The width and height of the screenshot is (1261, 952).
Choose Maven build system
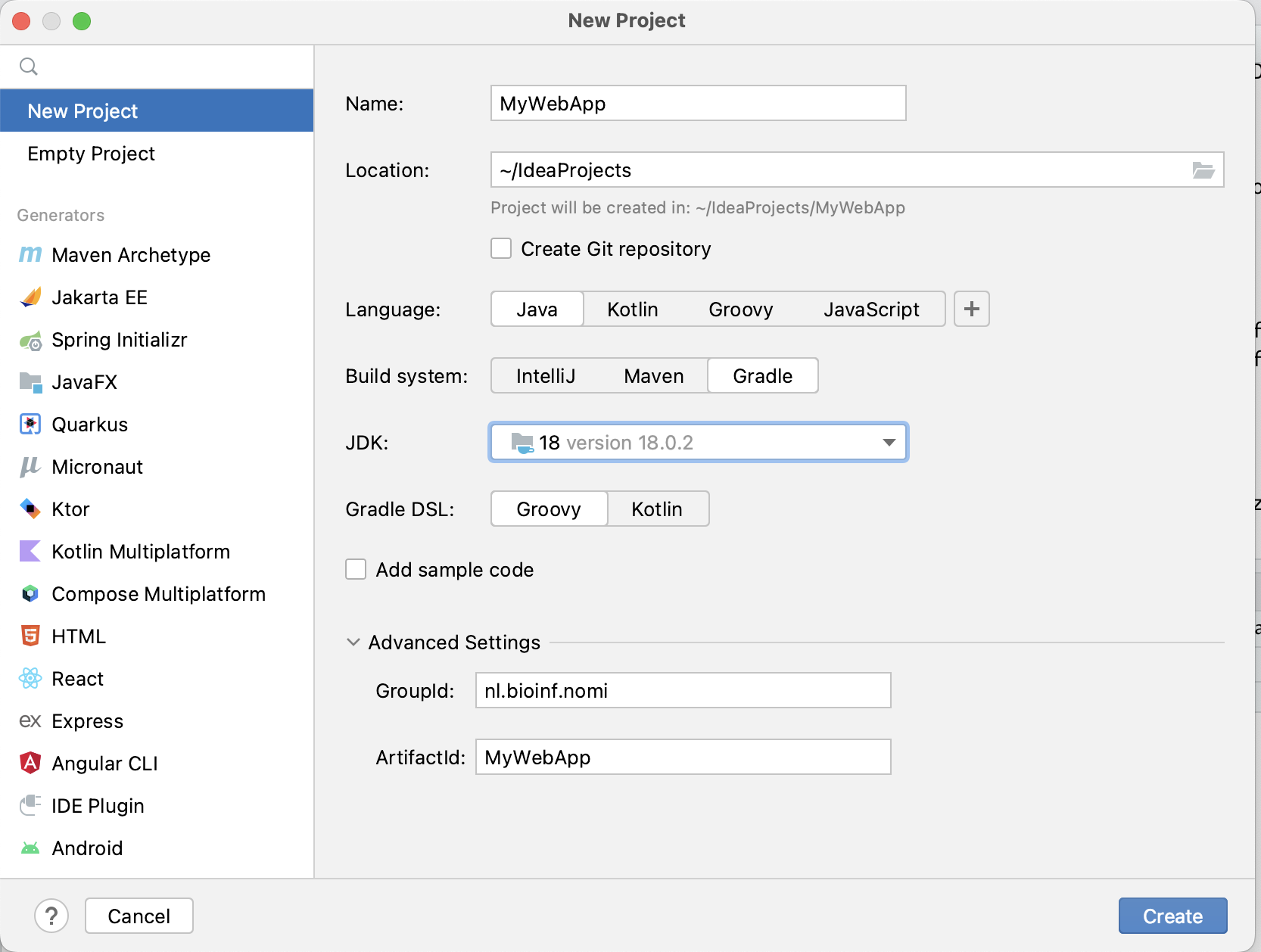pos(654,376)
